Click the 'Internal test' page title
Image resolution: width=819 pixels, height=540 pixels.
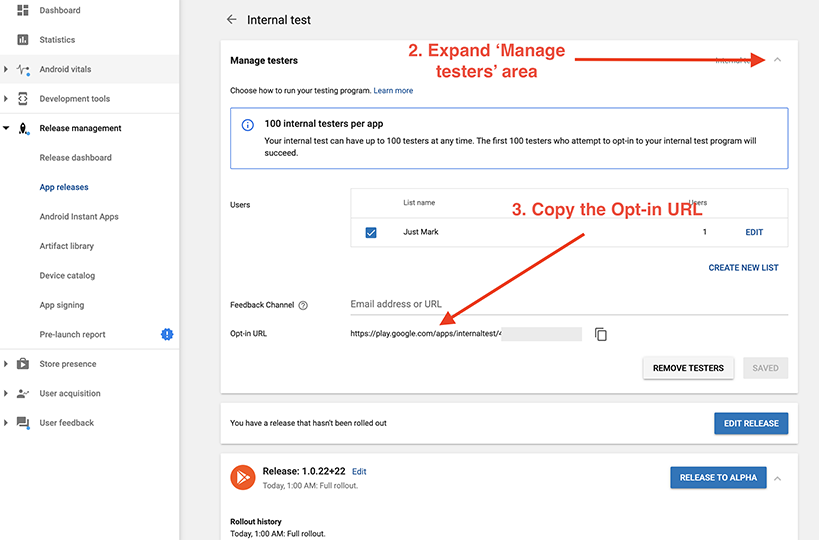(279, 20)
